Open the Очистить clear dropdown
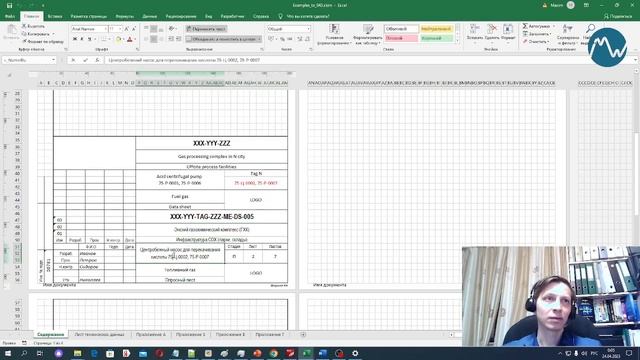The width and height of the screenshot is (640, 360). click(536, 41)
